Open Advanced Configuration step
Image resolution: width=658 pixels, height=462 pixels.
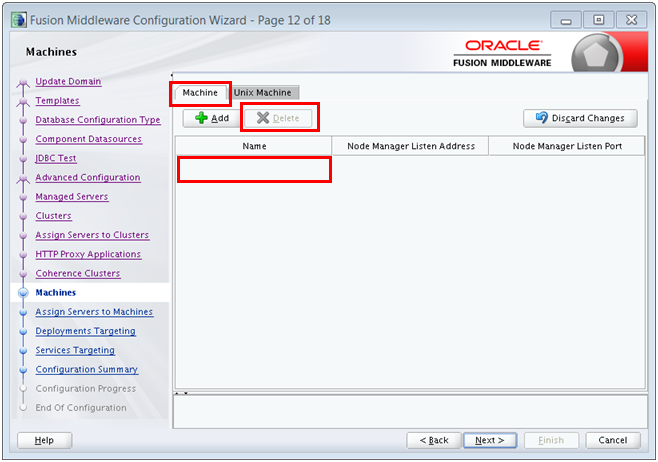pyautogui.click(x=88, y=177)
